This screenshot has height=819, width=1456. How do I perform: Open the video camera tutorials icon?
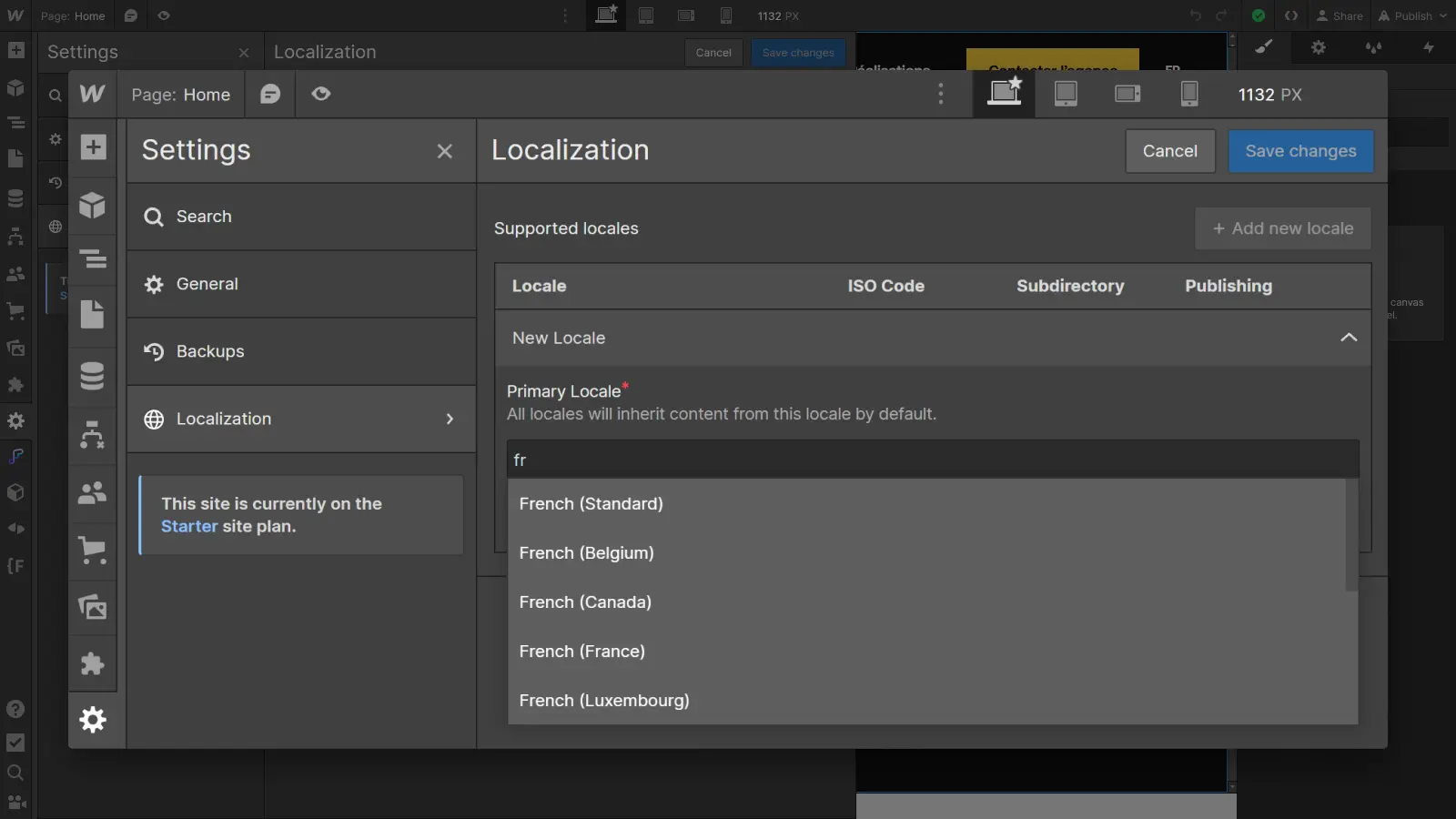coord(17,803)
